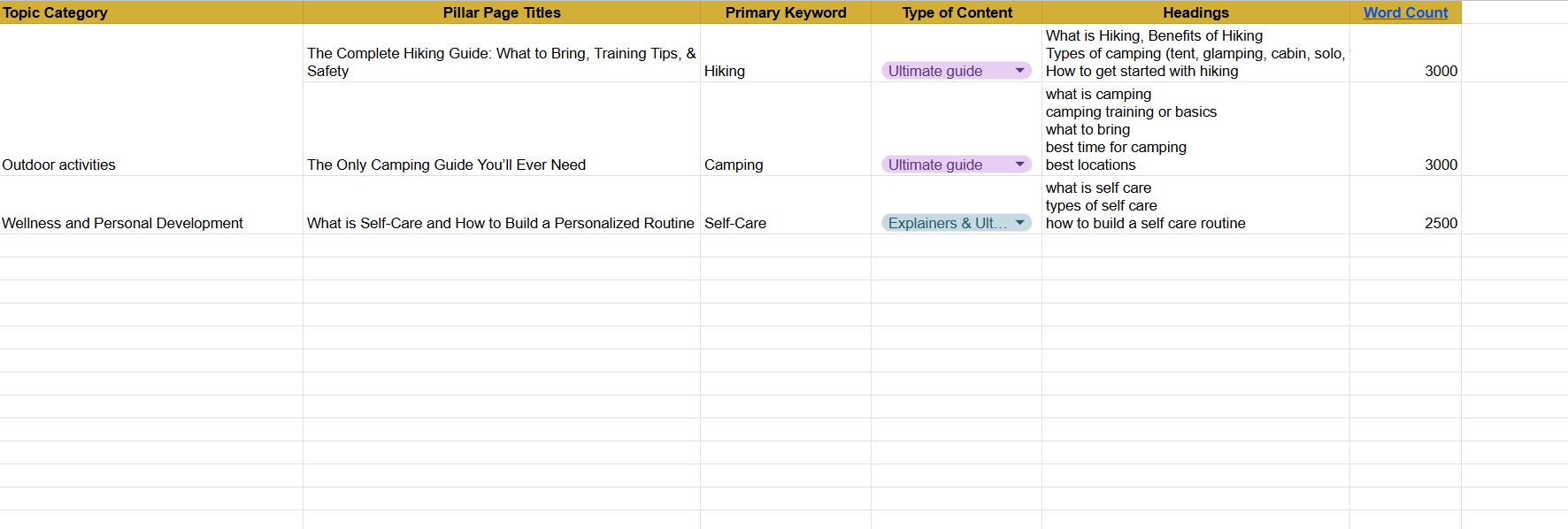This screenshot has height=529, width=1568.
Task: Click the Type of Content header cell
Action: pos(957,12)
